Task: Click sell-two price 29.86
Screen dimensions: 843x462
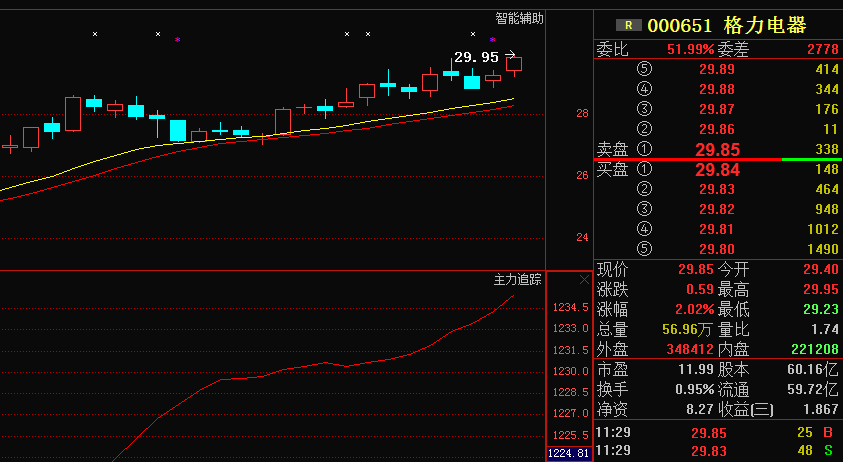Action: coord(717,129)
